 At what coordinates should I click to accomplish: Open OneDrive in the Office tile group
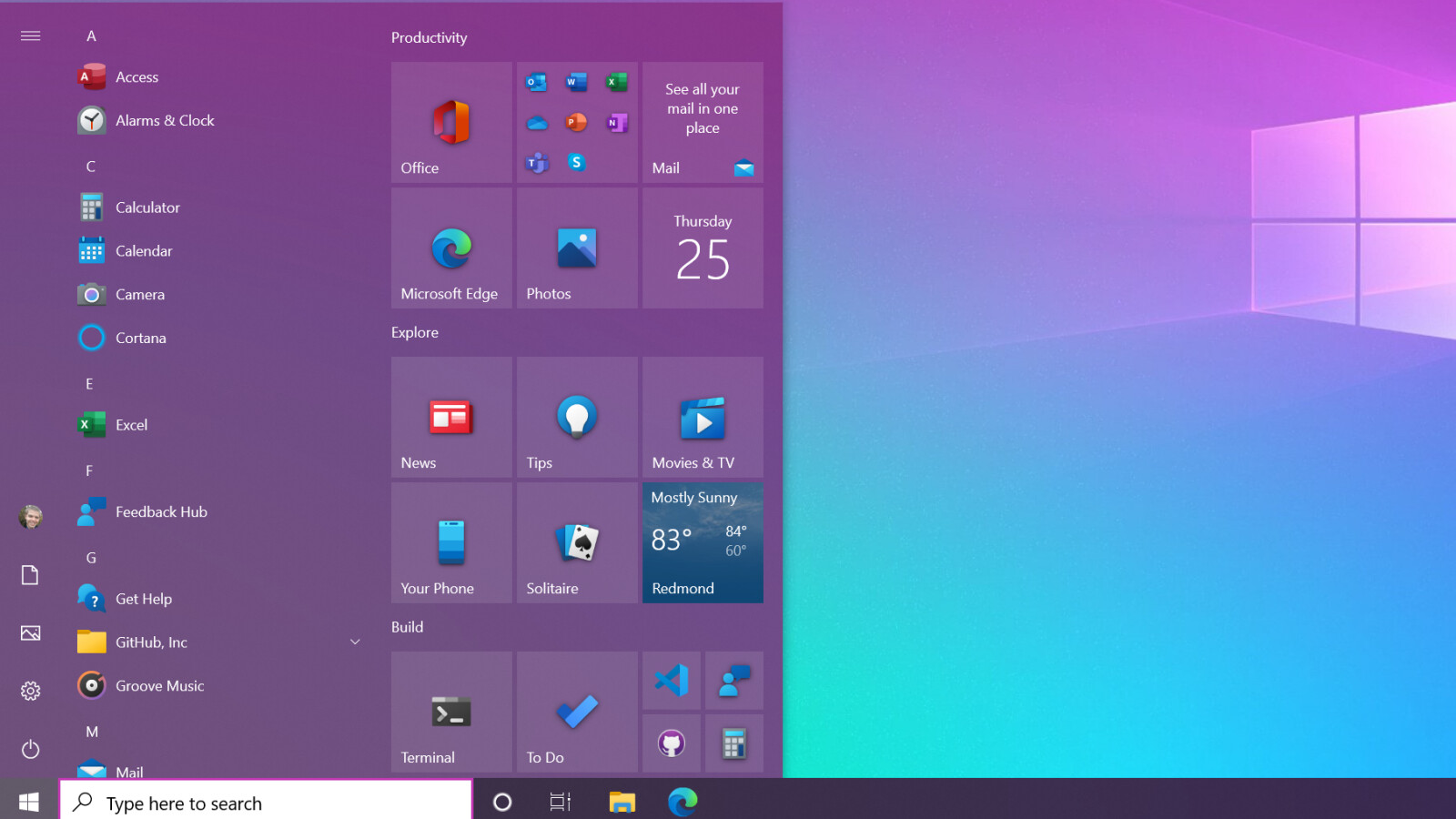tap(537, 122)
